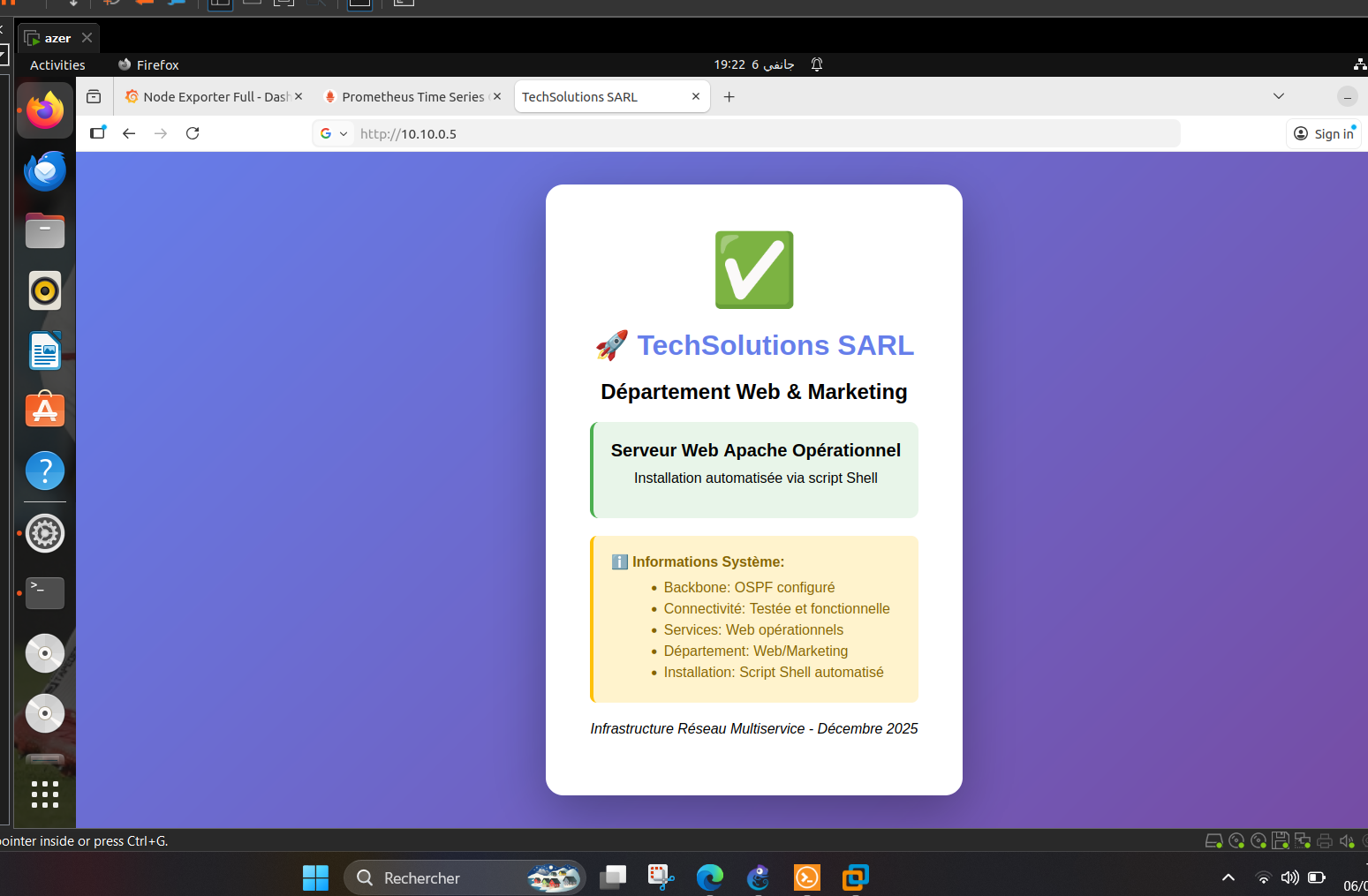Launch Rhythmbox music player from the dock
The width and height of the screenshot is (1368, 896).
click(45, 290)
